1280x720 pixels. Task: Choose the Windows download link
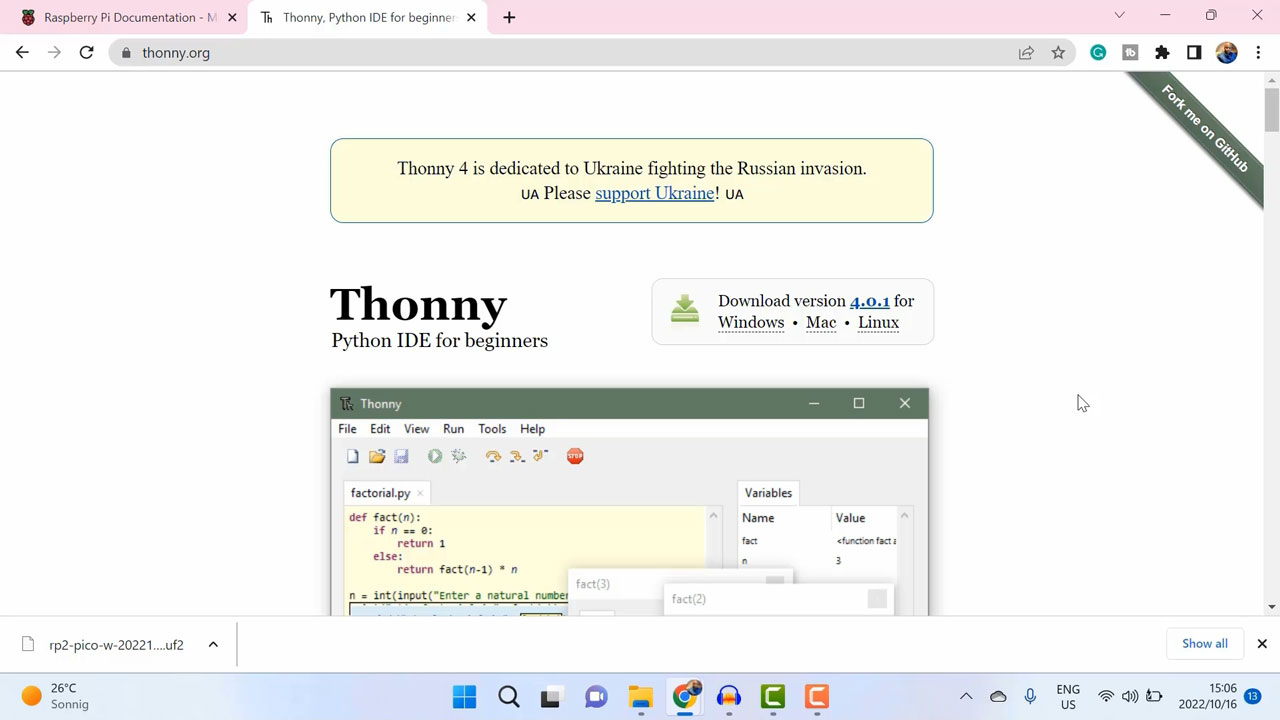point(751,322)
